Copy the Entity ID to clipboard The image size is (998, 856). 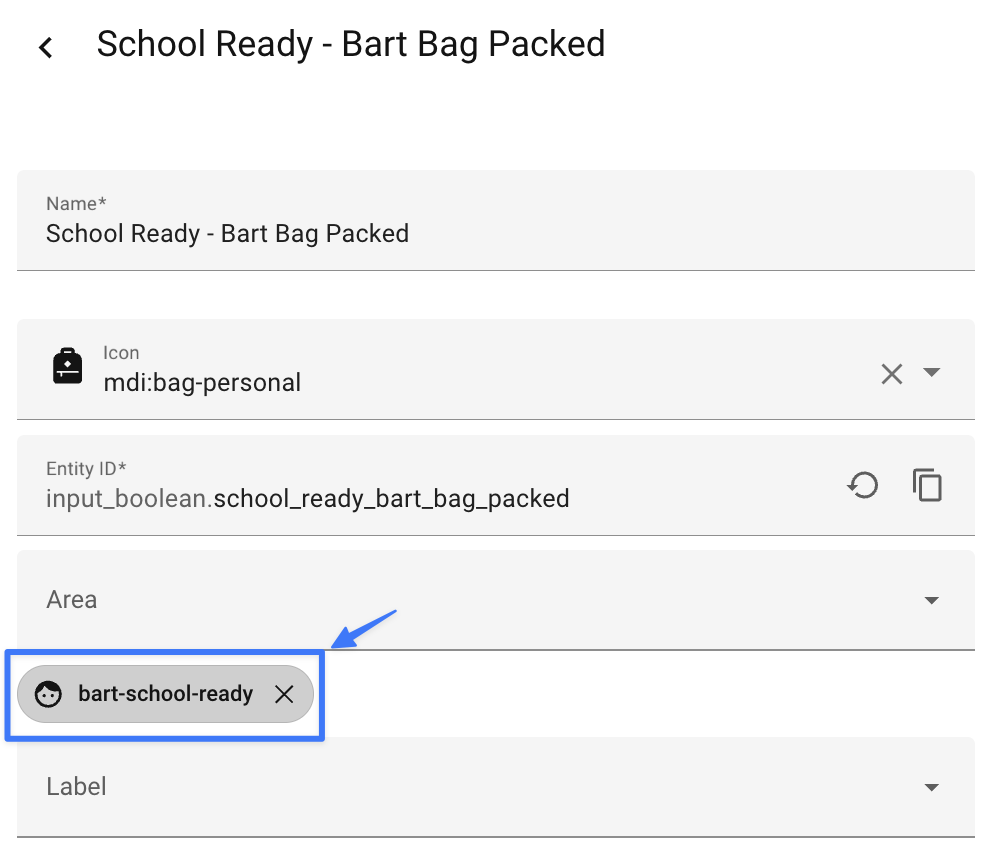927,486
